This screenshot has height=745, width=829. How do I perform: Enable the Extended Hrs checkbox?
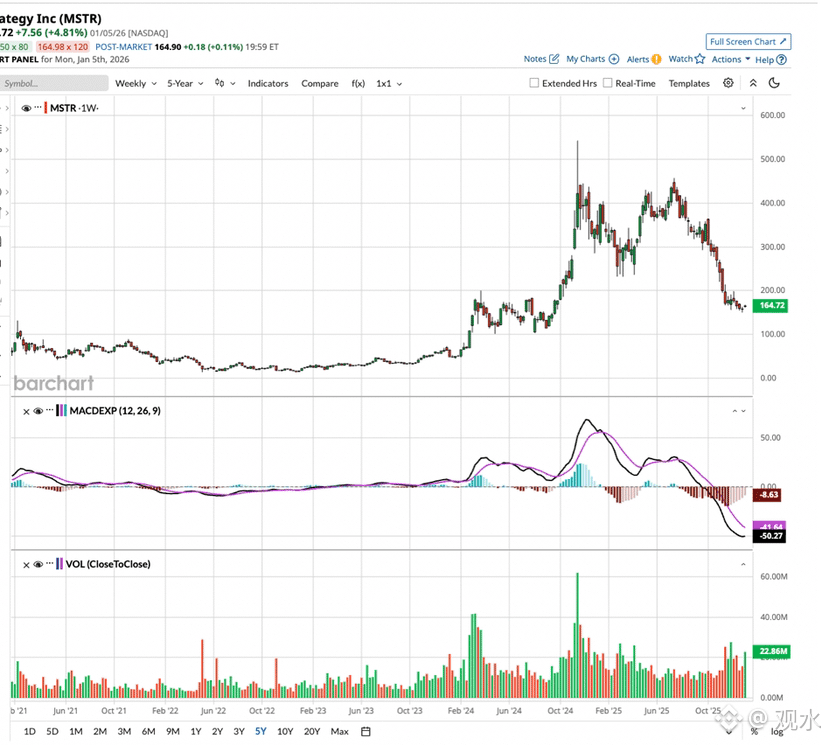click(x=534, y=83)
